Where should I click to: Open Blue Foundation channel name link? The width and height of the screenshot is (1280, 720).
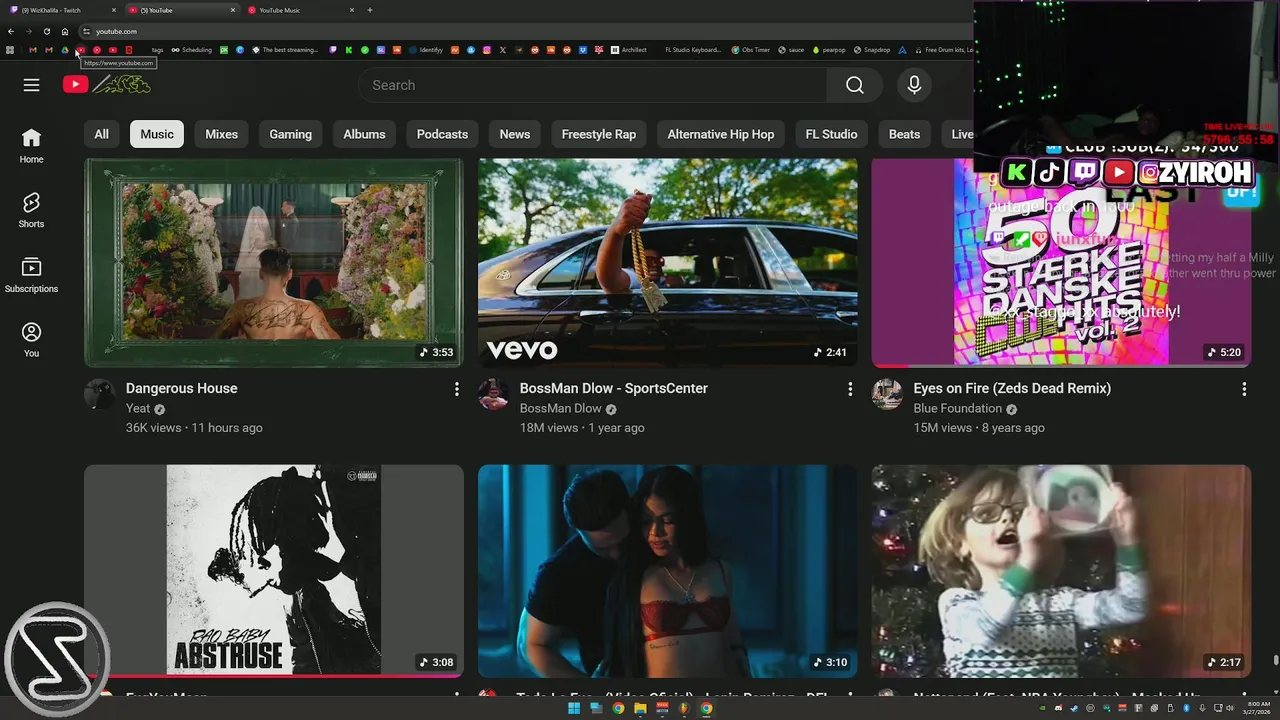point(958,408)
